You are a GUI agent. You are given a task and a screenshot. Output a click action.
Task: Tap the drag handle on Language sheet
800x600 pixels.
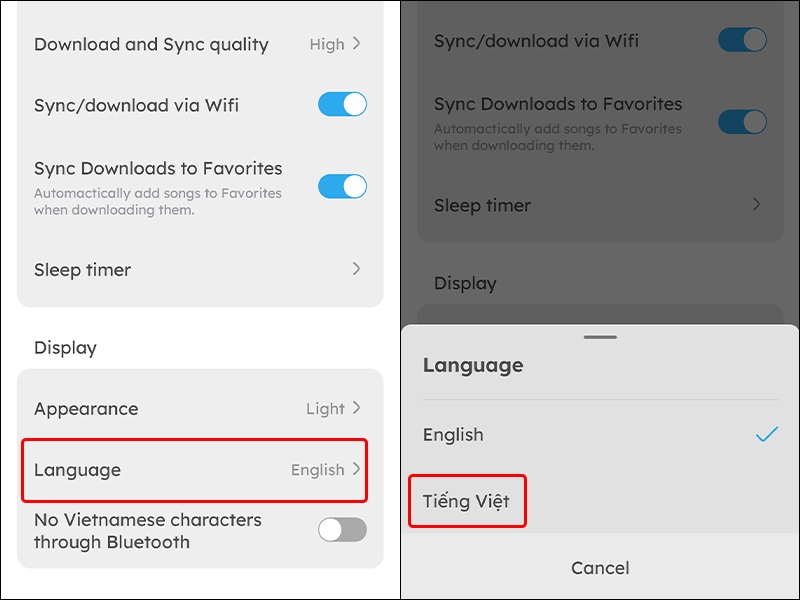pos(601,337)
